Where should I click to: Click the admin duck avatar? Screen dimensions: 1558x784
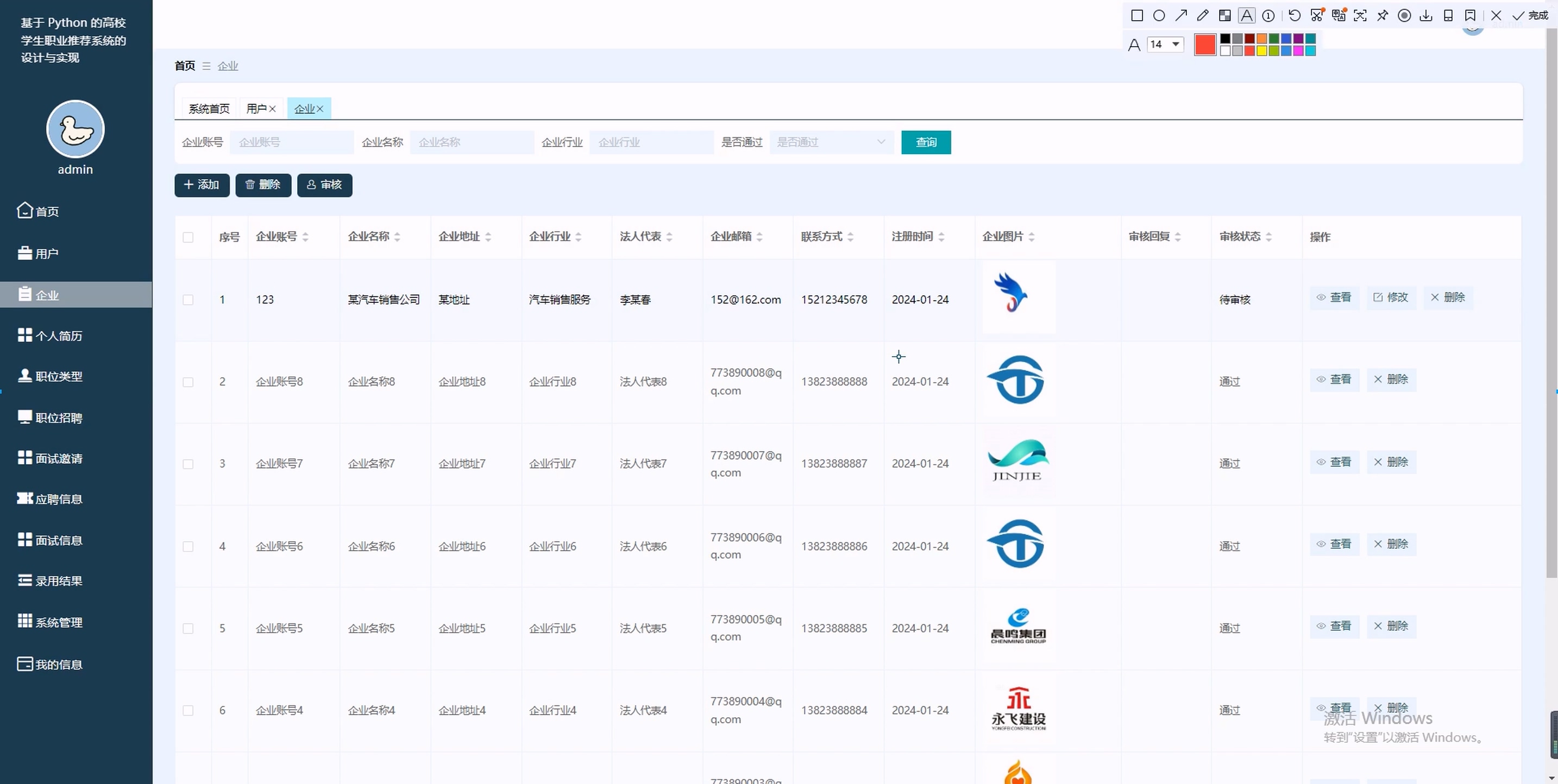(x=76, y=129)
